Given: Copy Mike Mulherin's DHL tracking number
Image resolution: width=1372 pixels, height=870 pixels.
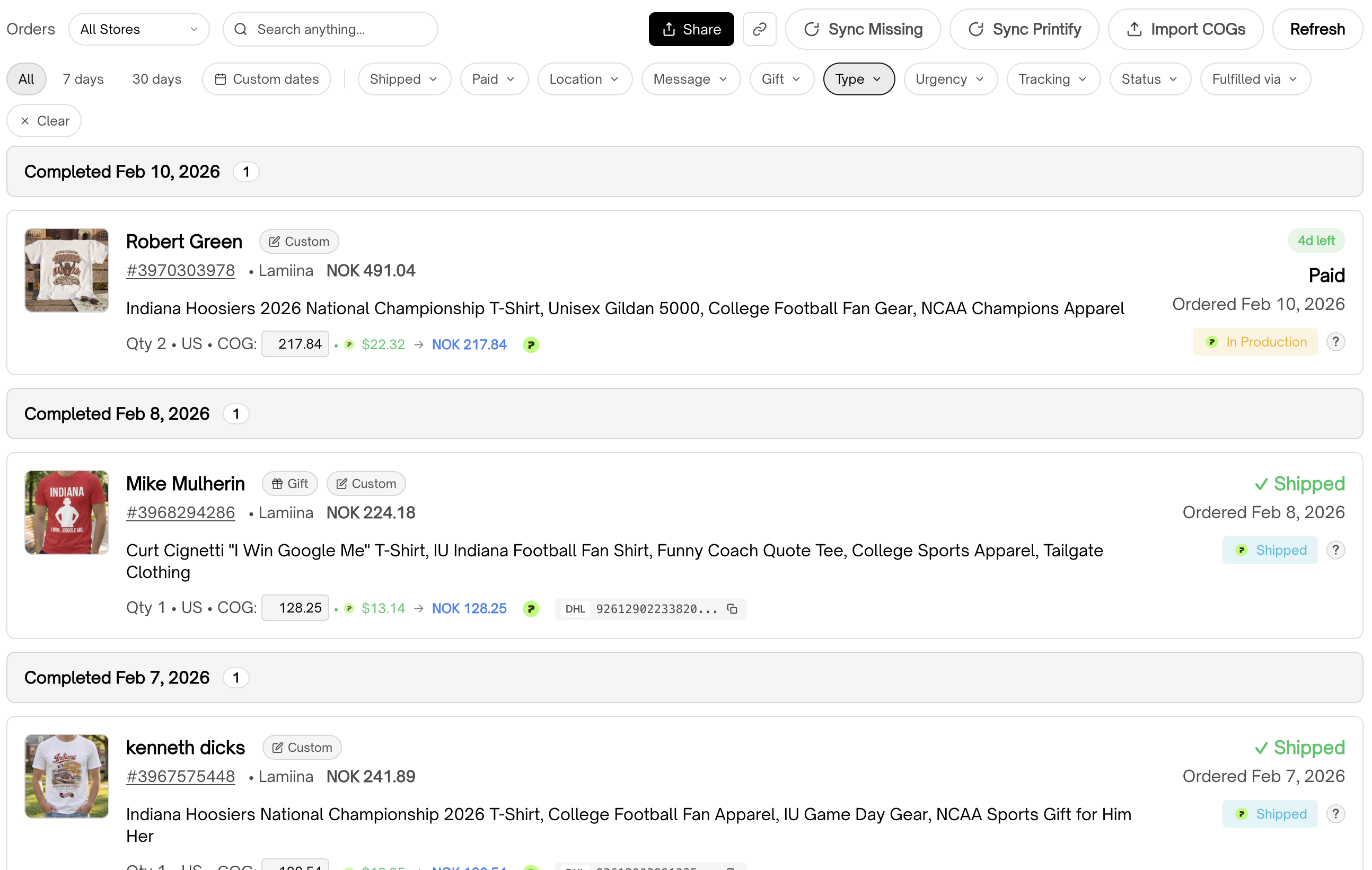Looking at the screenshot, I should (732, 609).
